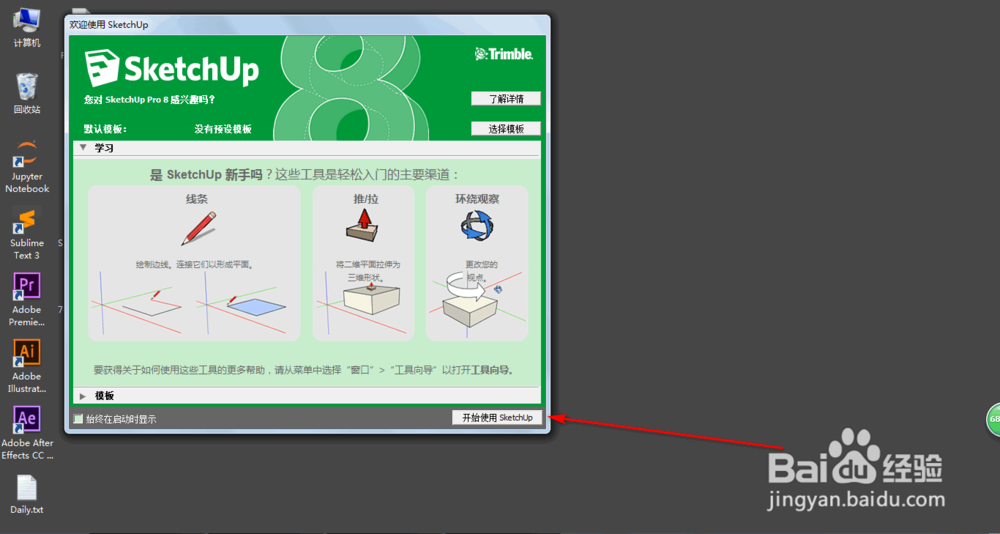Click the 欢迎使用 SketchUp window title
The image size is (1000, 534).
coord(109,24)
